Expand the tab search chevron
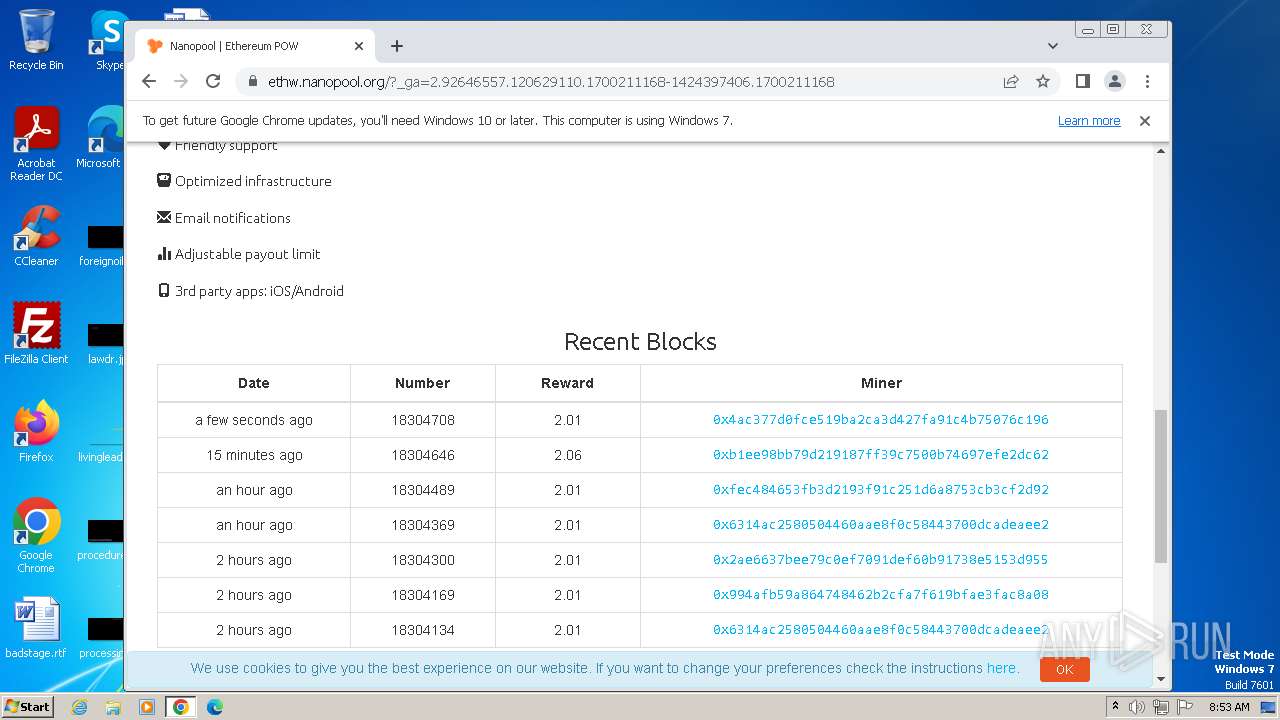The width and height of the screenshot is (1280, 720). 1053,46
